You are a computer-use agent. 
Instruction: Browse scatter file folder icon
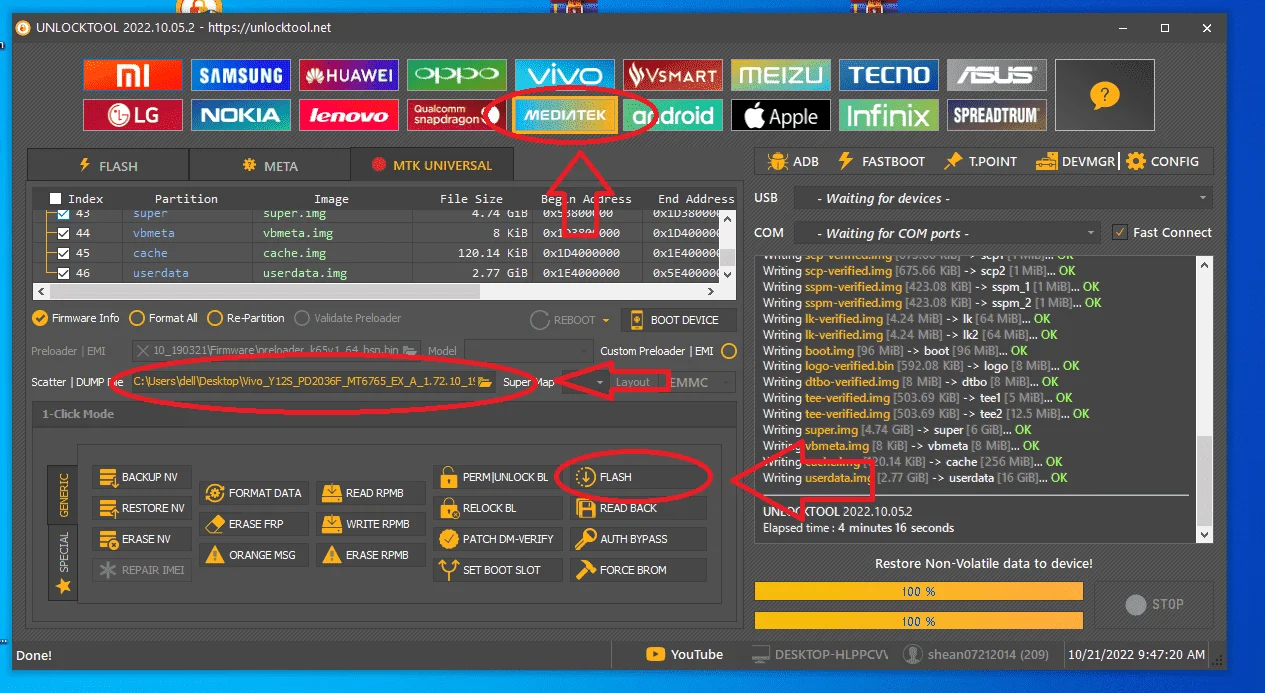point(485,382)
